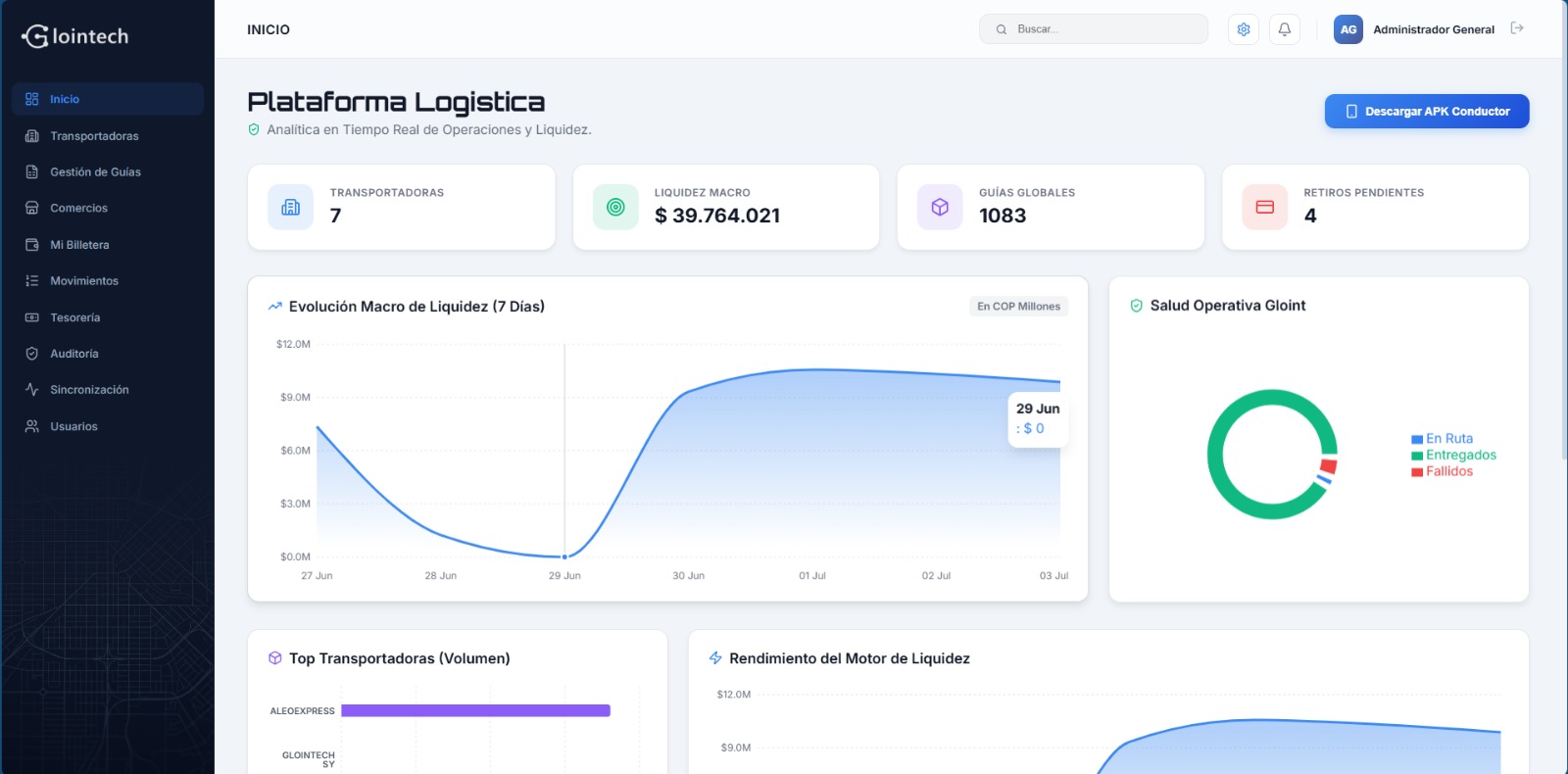The image size is (1568, 774).
Task: Go to Transportadoras section
Action: (108, 136)
